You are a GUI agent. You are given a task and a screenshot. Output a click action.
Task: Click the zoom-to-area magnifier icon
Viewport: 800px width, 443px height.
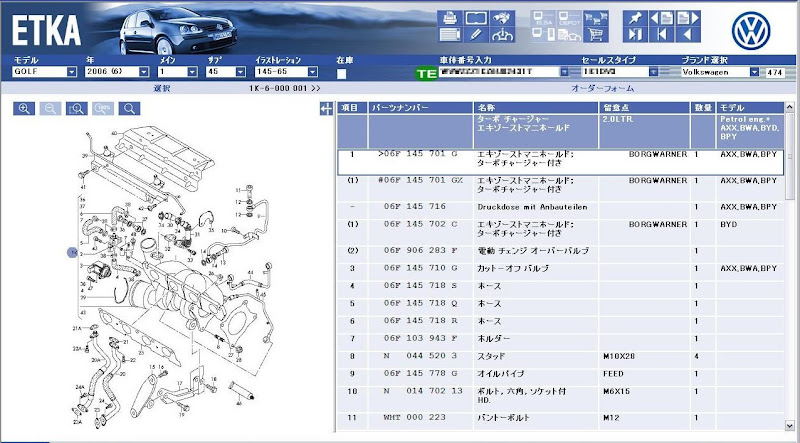click(x=77, y=108)
